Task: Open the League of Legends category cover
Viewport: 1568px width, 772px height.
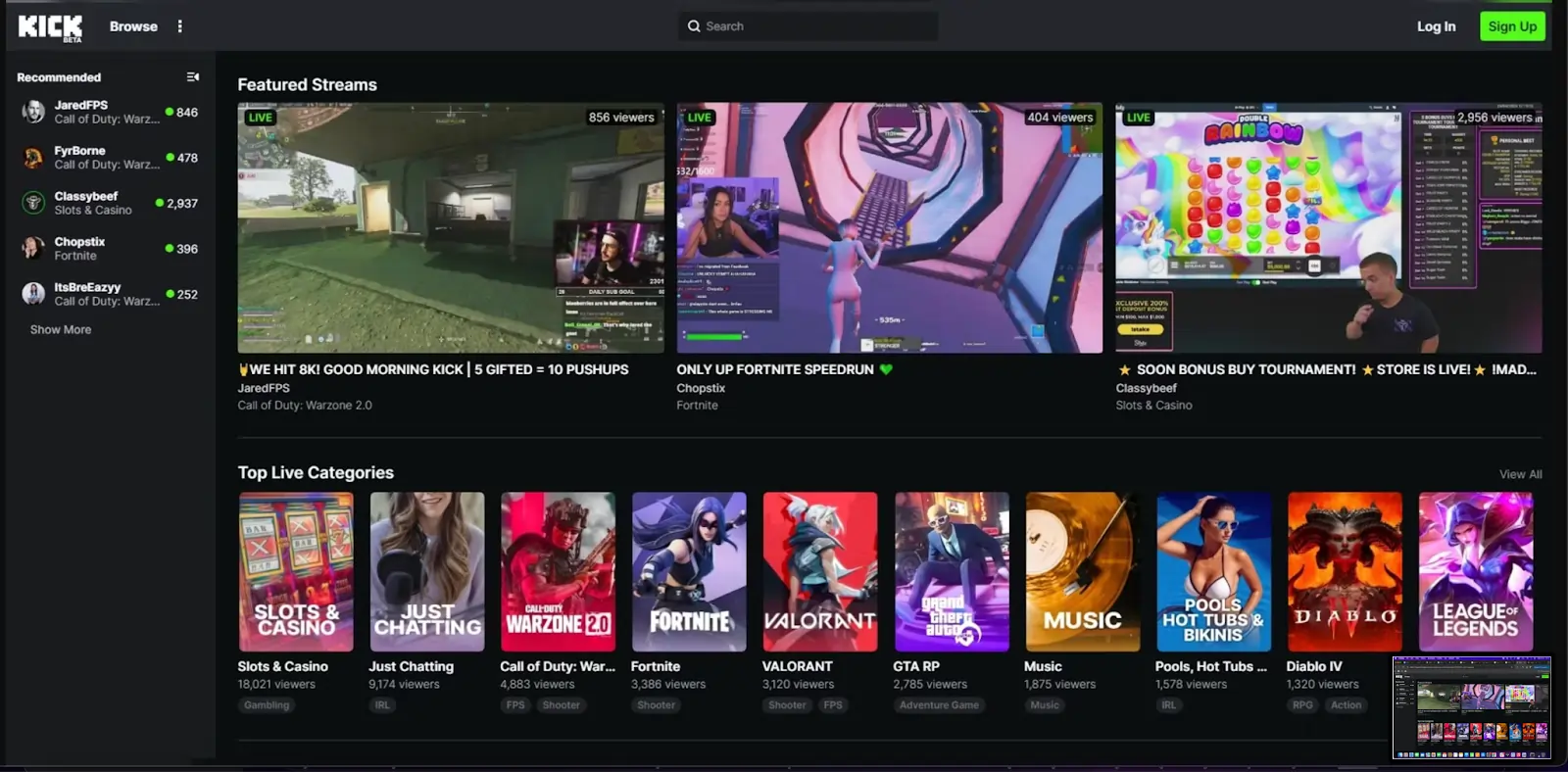Action: point(1476,572)
